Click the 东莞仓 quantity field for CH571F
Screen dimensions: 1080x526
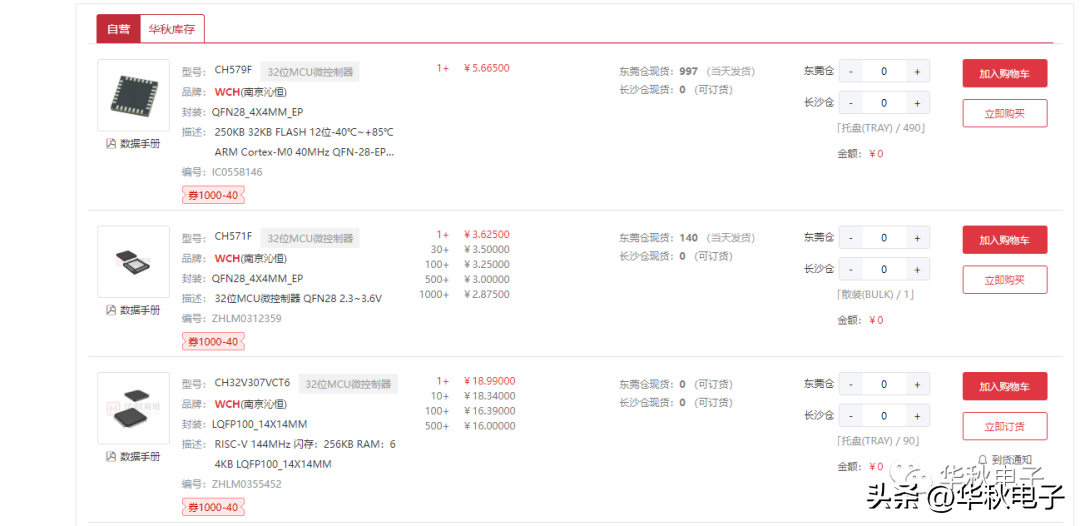pyautogui.click(x=883, y=238)
